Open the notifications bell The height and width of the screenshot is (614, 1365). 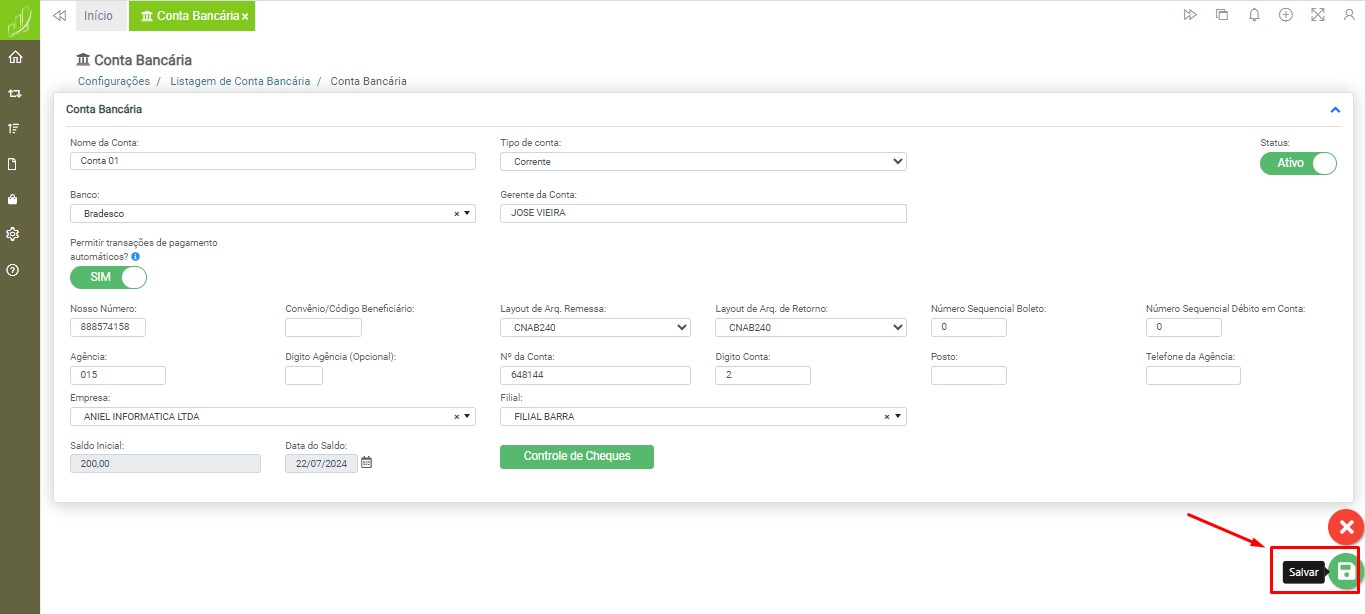(1254, 15)
